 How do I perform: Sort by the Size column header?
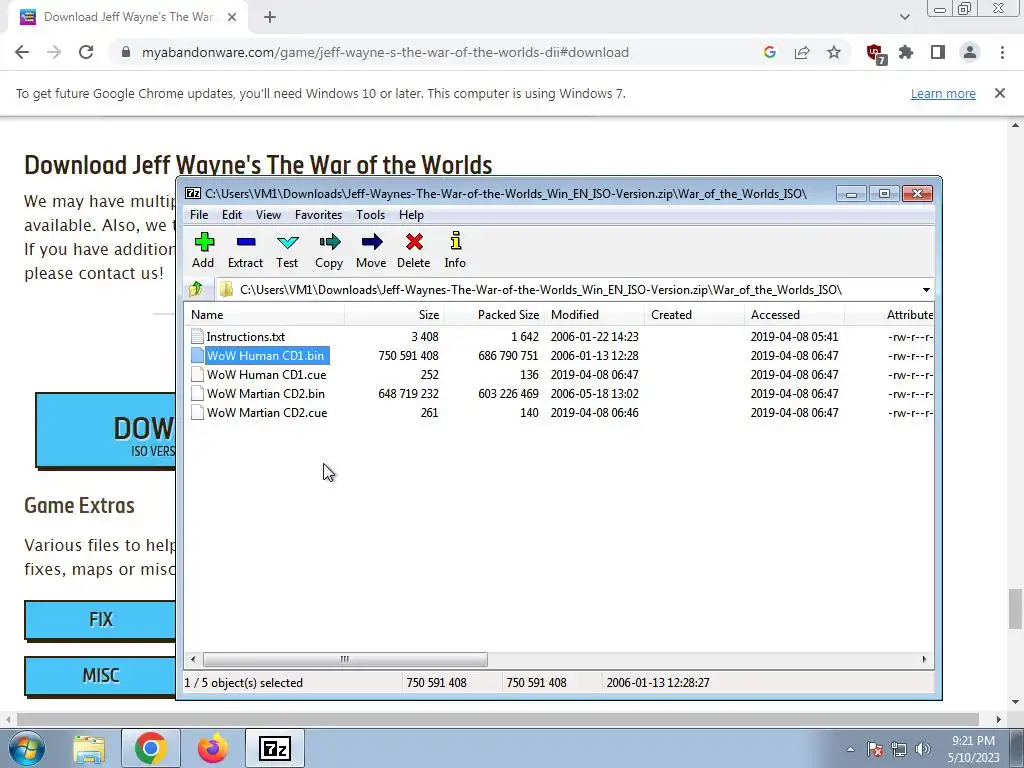click(x=394, y=315)
